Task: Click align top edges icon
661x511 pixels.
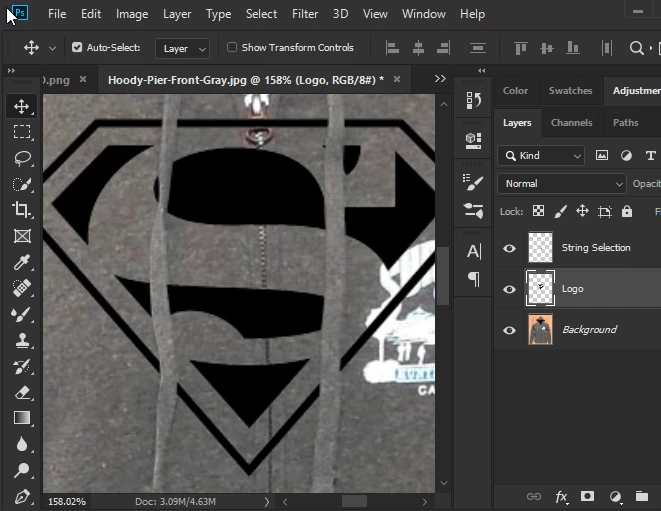Action: click(521, 48)
